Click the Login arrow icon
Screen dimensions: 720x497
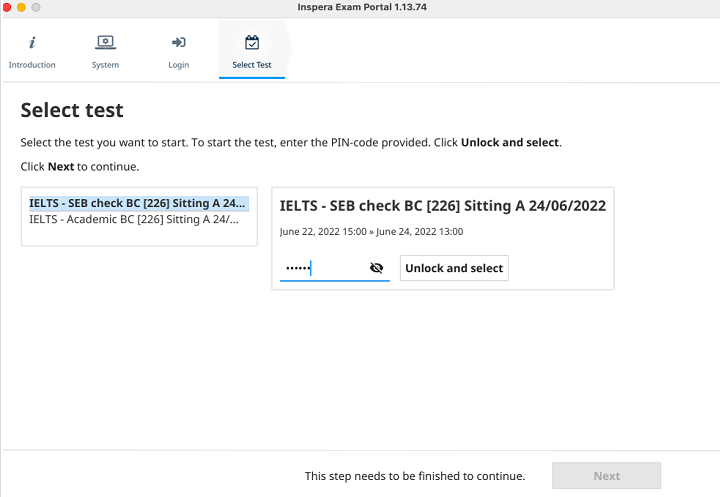[x=179, y=42]
